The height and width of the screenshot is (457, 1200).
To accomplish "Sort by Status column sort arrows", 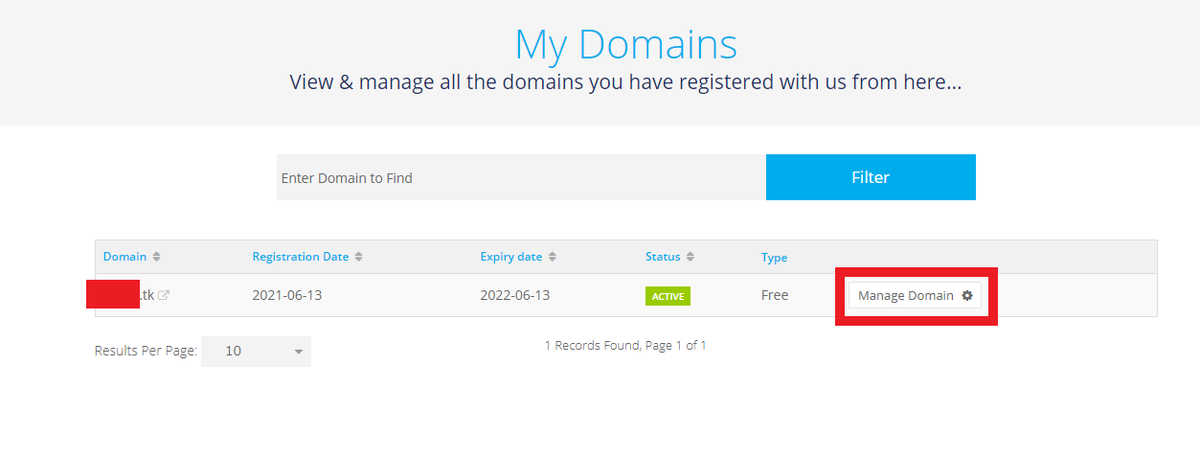I will 690,257.
